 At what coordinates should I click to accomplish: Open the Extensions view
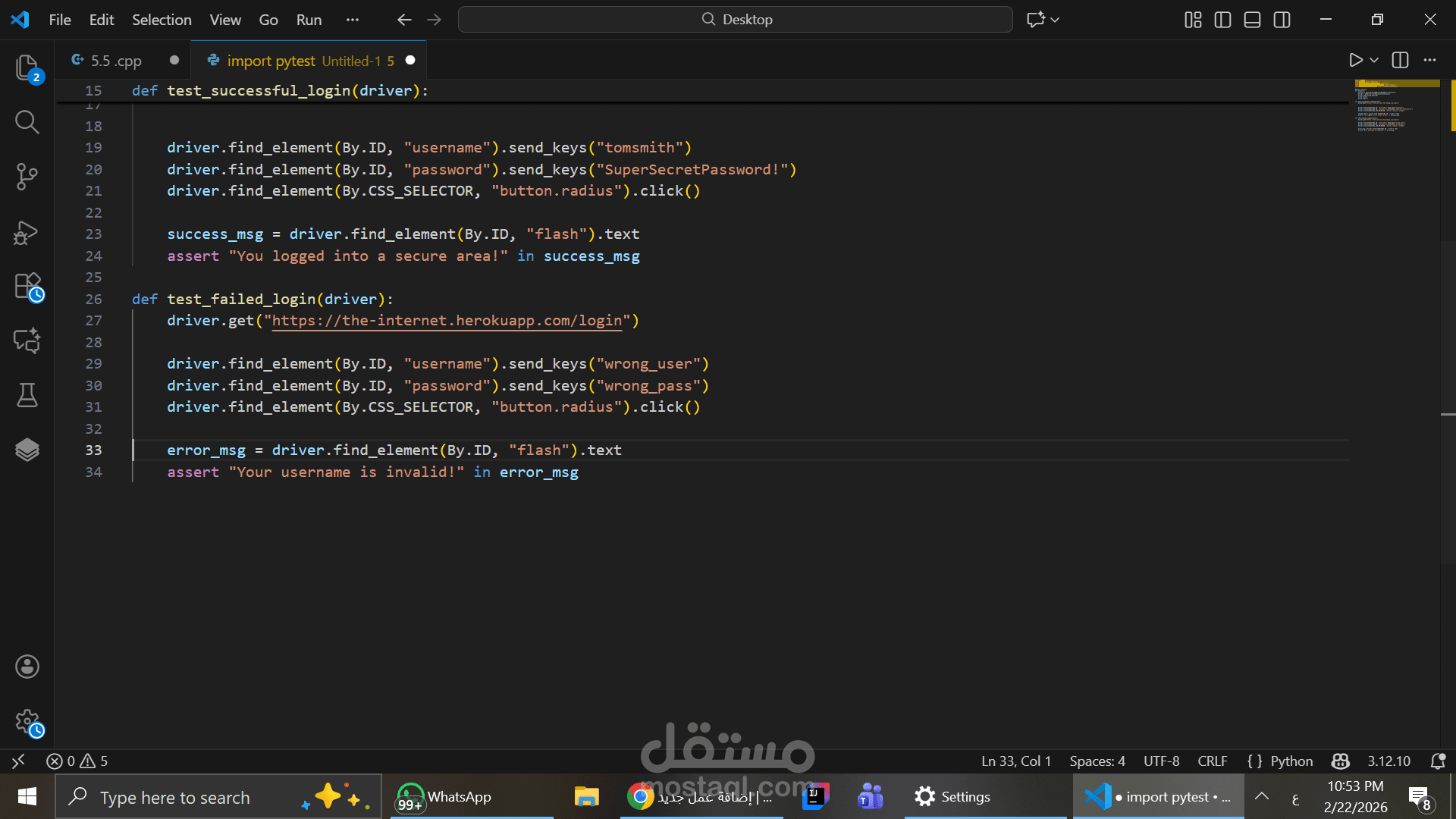tap(27, 287)
